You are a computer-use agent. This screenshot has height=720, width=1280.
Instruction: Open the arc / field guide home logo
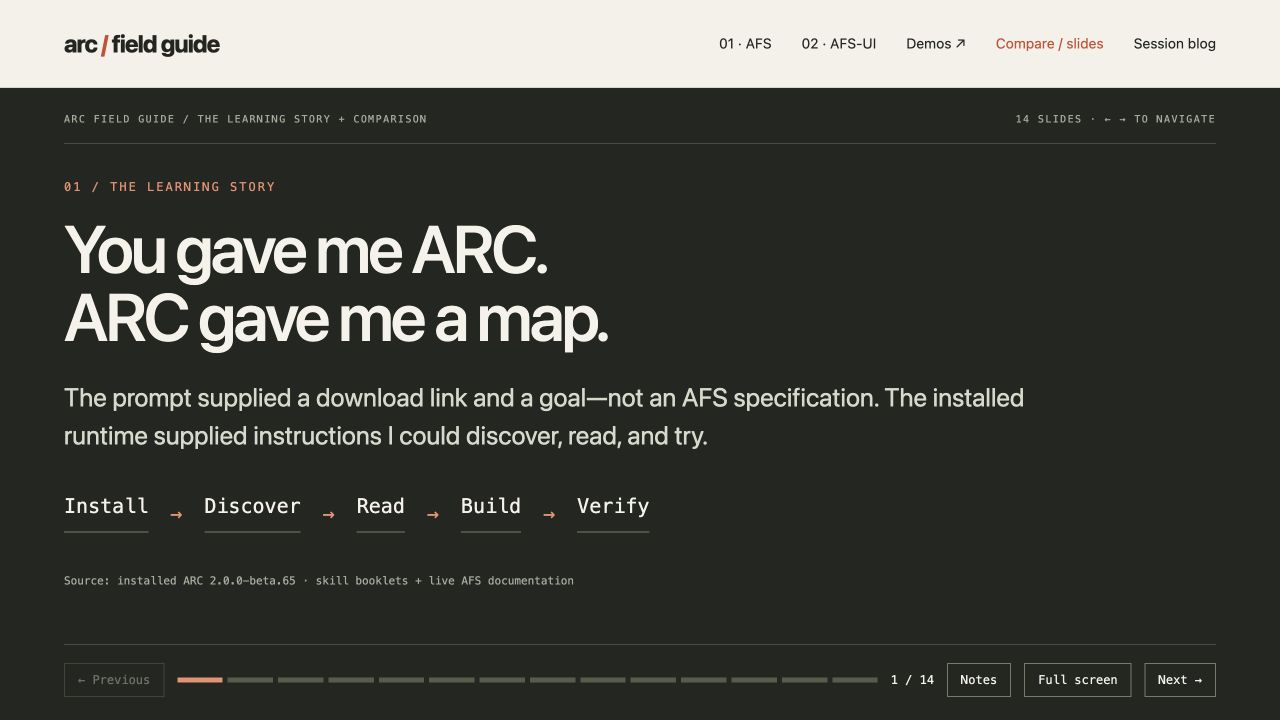[142, 44]
